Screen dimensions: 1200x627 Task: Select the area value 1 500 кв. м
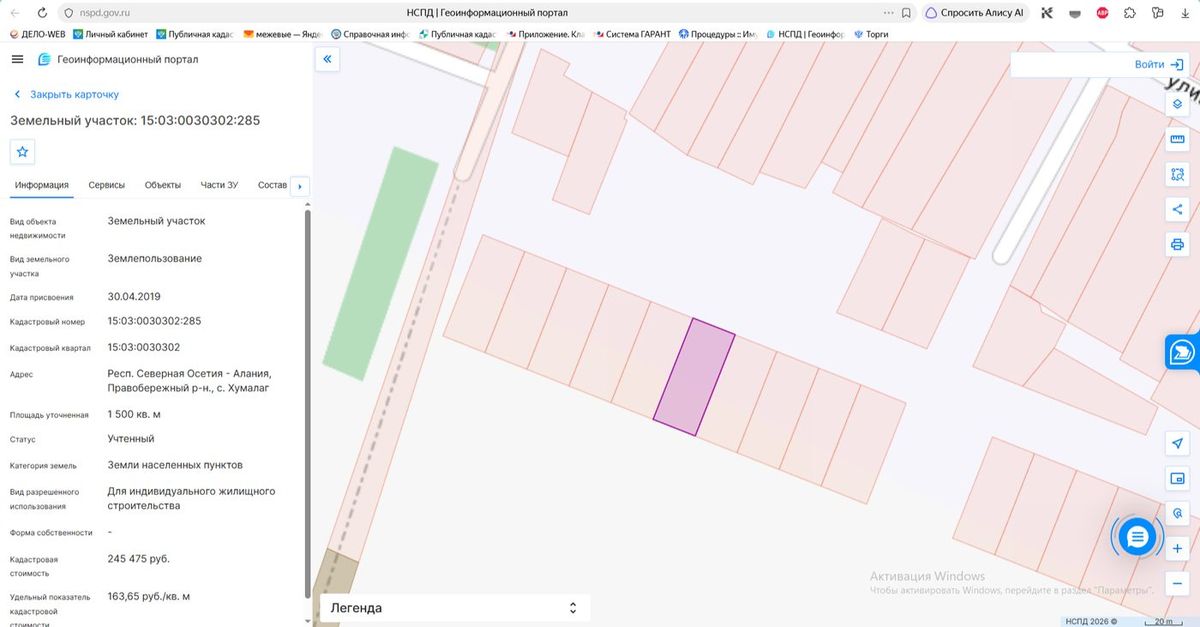[x=134, y=414]
